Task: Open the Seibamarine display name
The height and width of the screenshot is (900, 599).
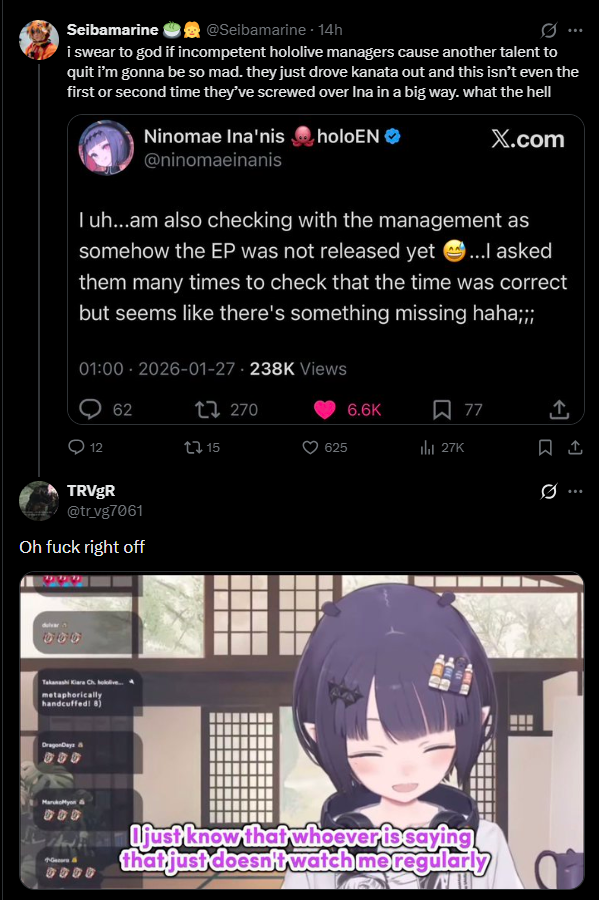Action: [112, 30]
